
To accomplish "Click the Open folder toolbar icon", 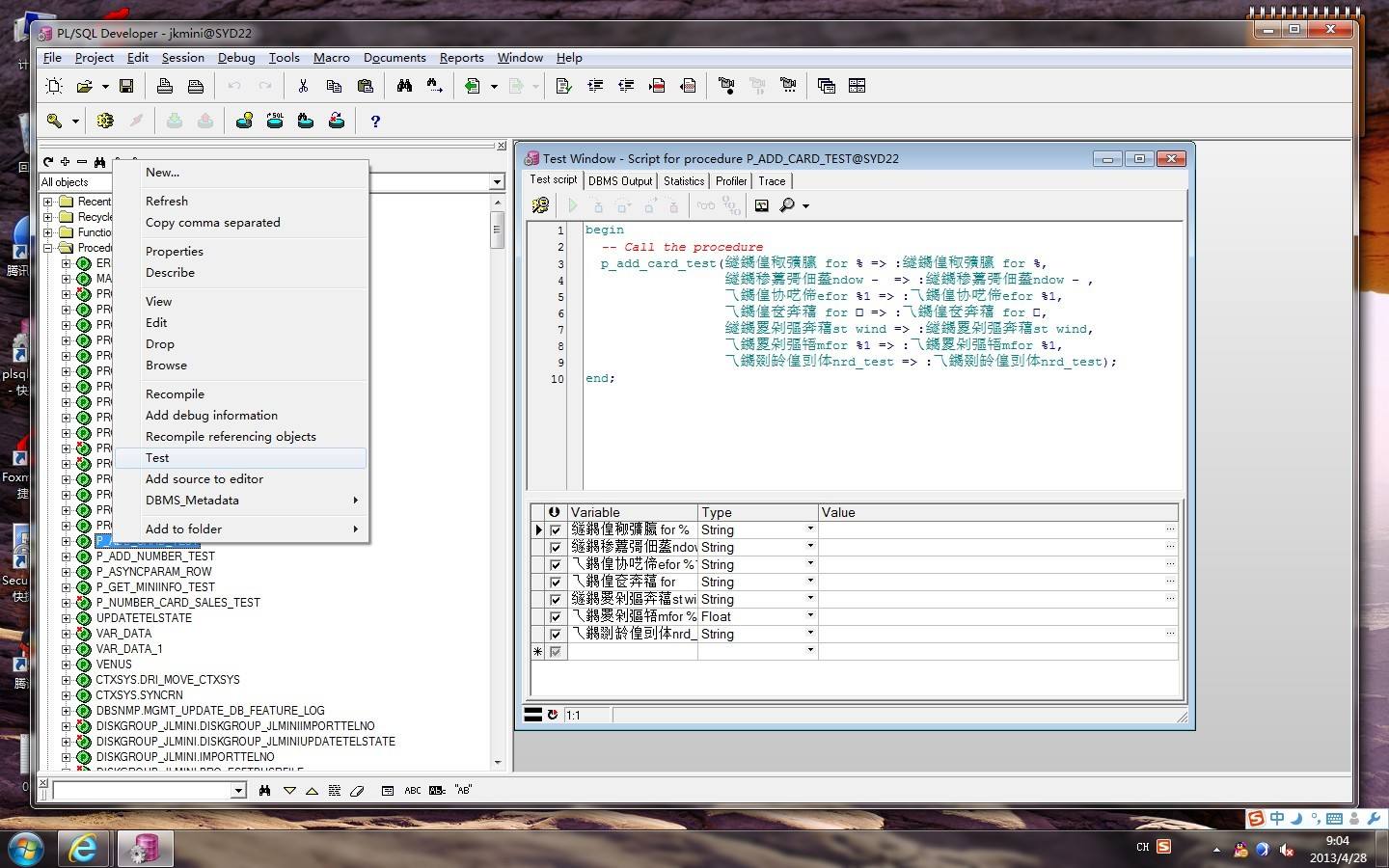I will (x=85, y=86).
